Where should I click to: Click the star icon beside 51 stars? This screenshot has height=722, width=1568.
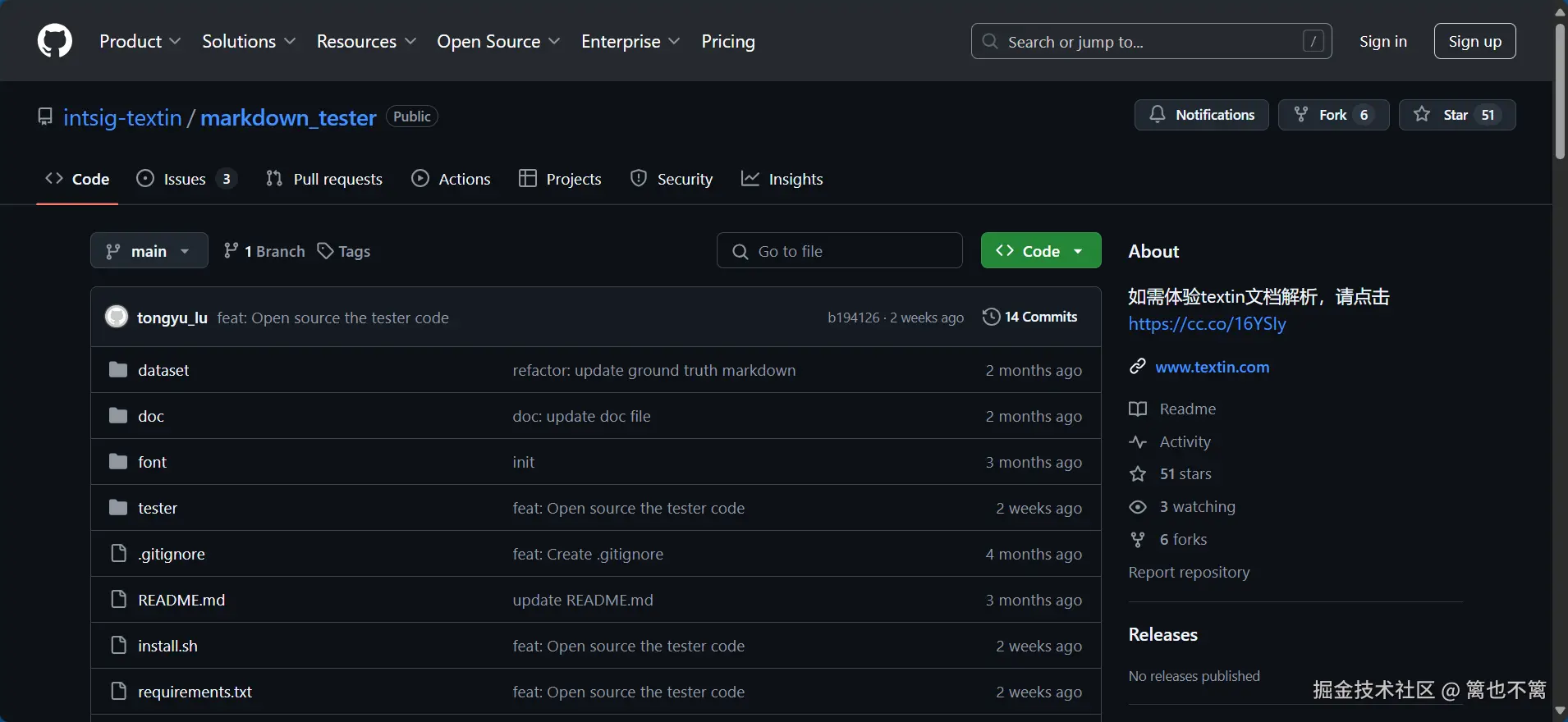coord(1138,474)
